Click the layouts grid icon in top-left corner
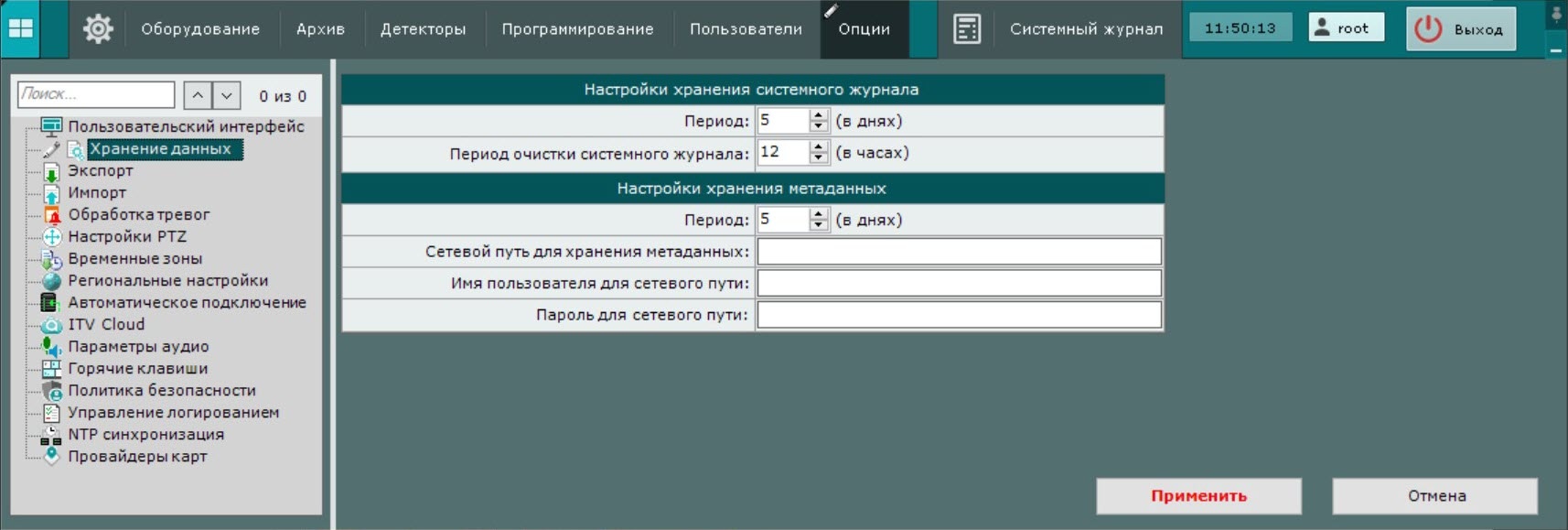 pyautogui.click(x=20, y=28)
